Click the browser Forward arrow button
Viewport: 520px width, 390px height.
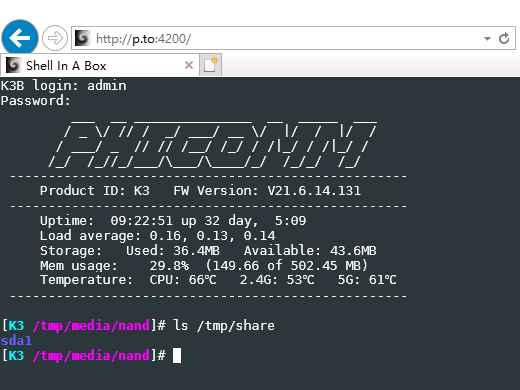click(x=55, y=38)
